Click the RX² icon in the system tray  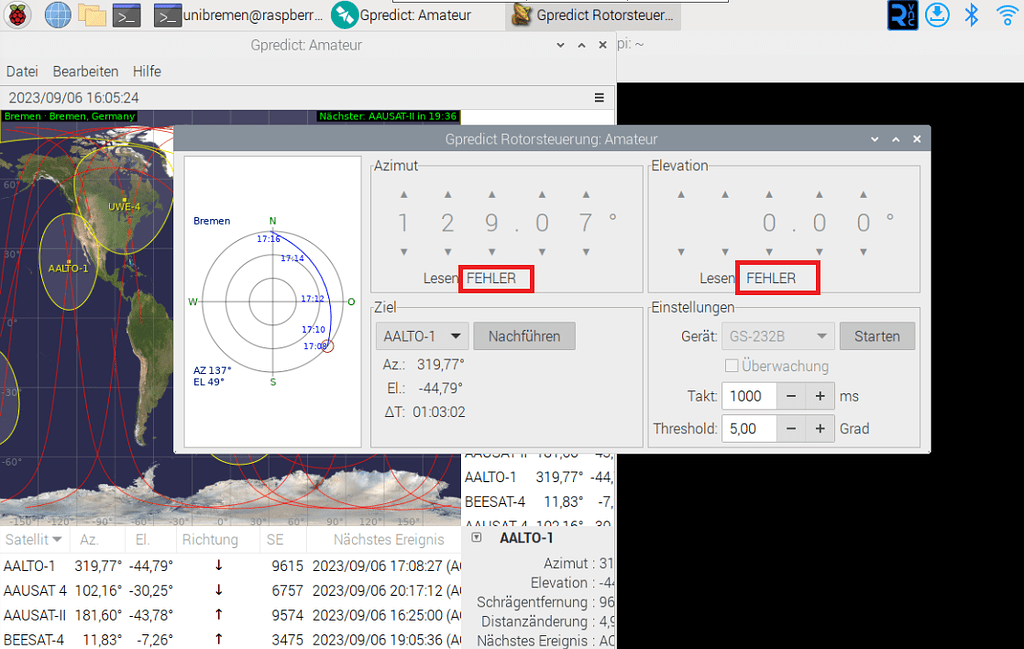click(x=902, y=14)
